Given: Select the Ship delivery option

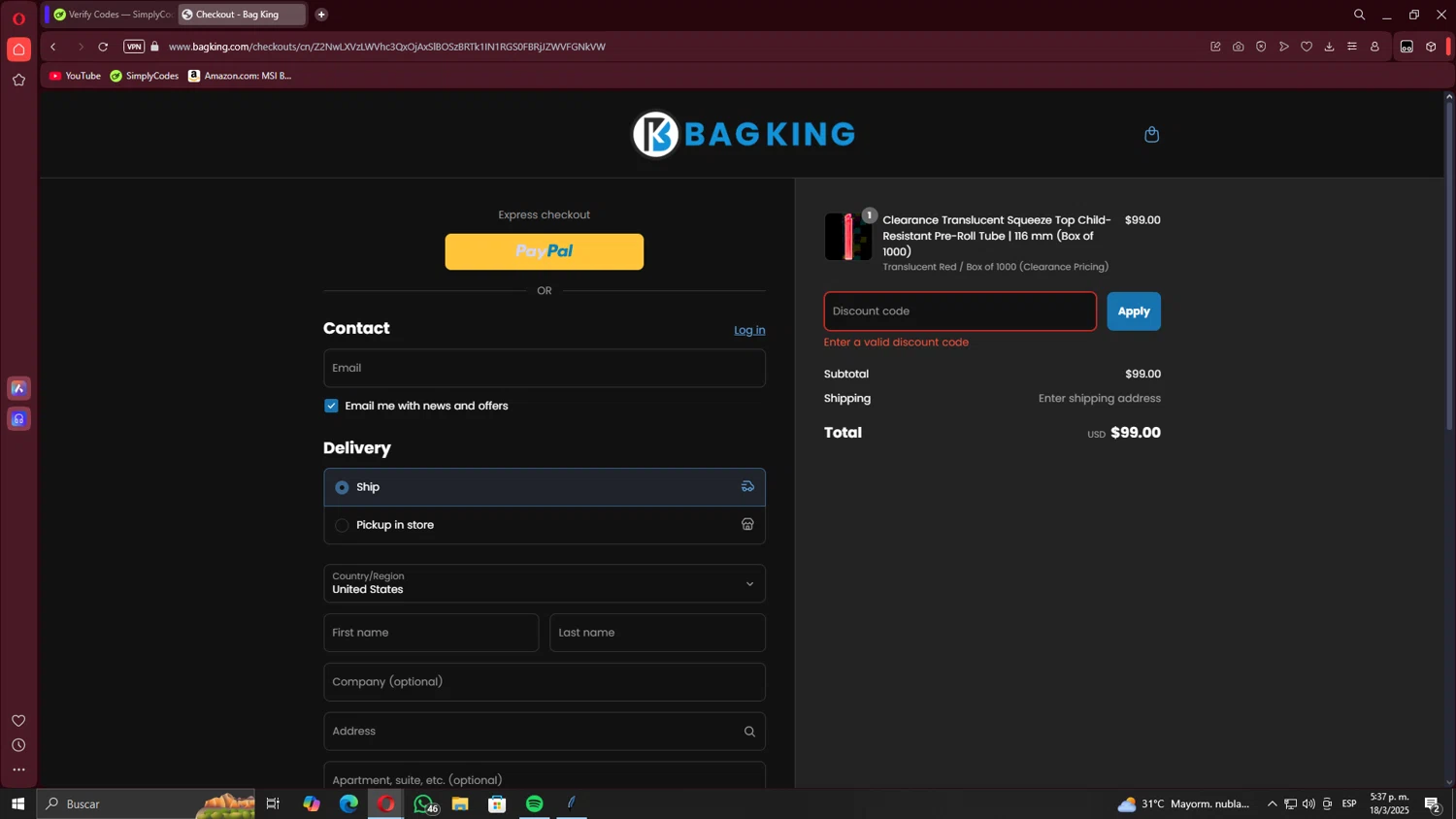Looking at the screenshot, I should click(x=545, y=487).
